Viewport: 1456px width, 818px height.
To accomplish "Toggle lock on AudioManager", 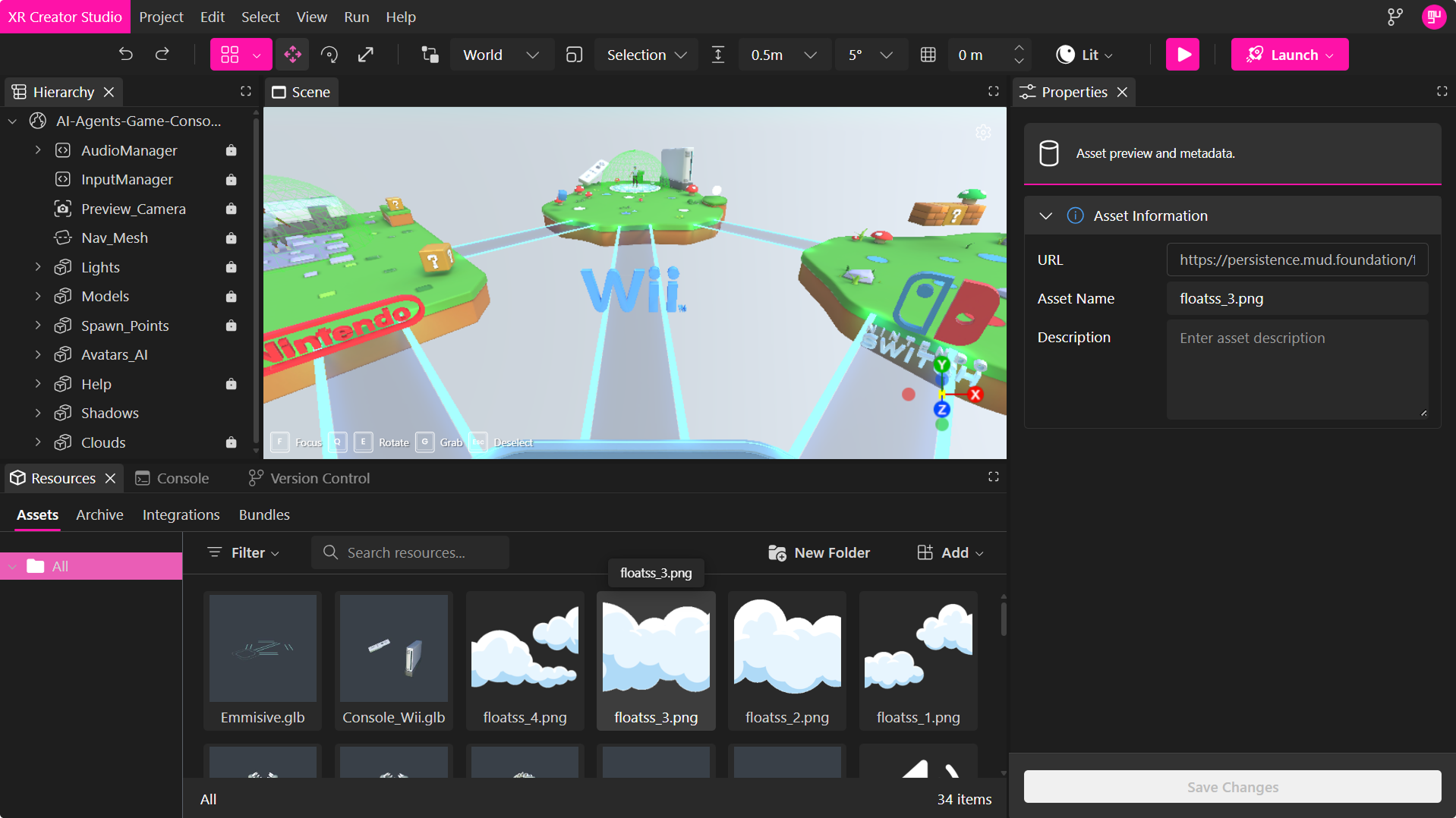I will (x=232, y=150).
